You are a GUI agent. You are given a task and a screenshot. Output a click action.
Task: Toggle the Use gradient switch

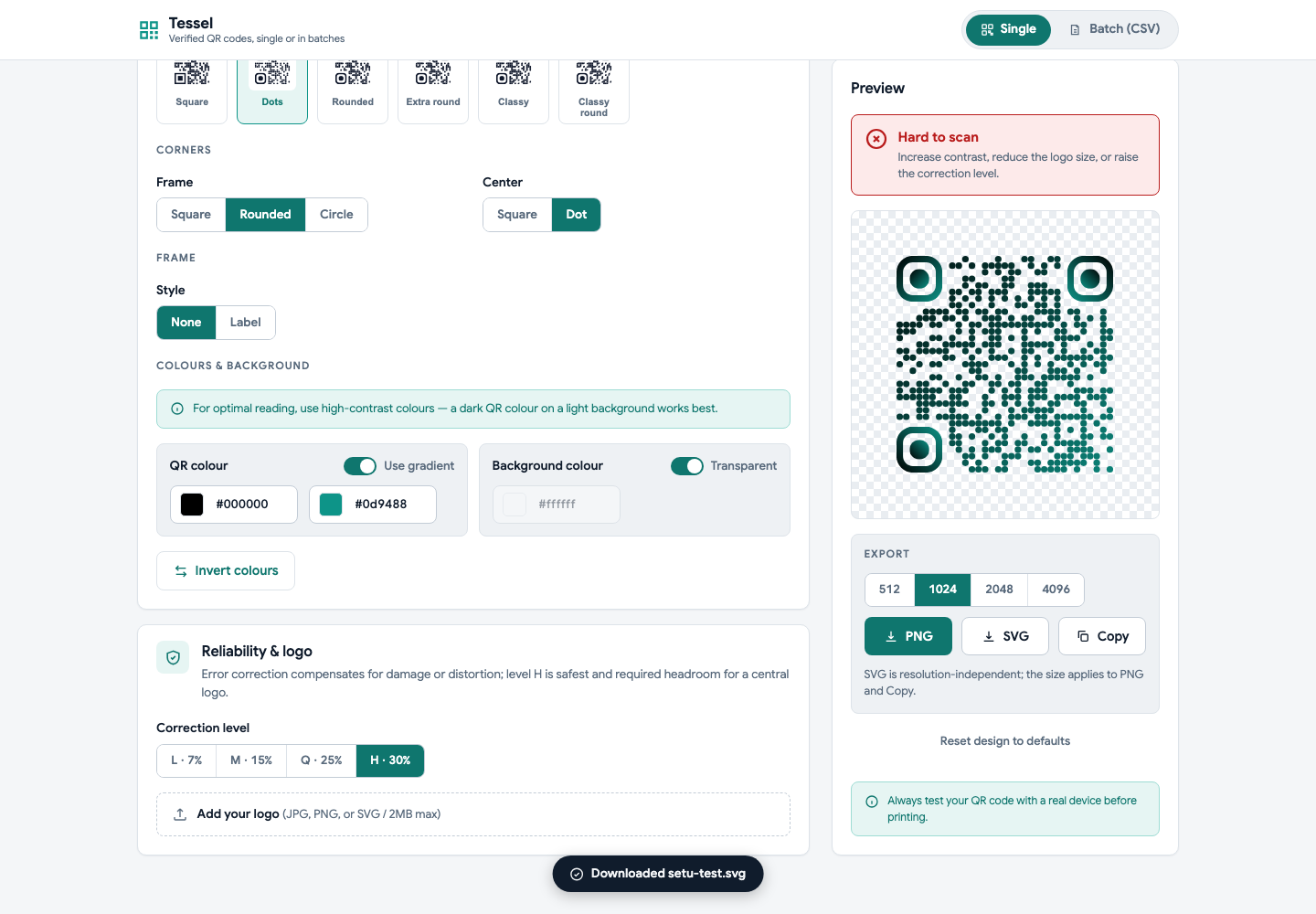360,466
